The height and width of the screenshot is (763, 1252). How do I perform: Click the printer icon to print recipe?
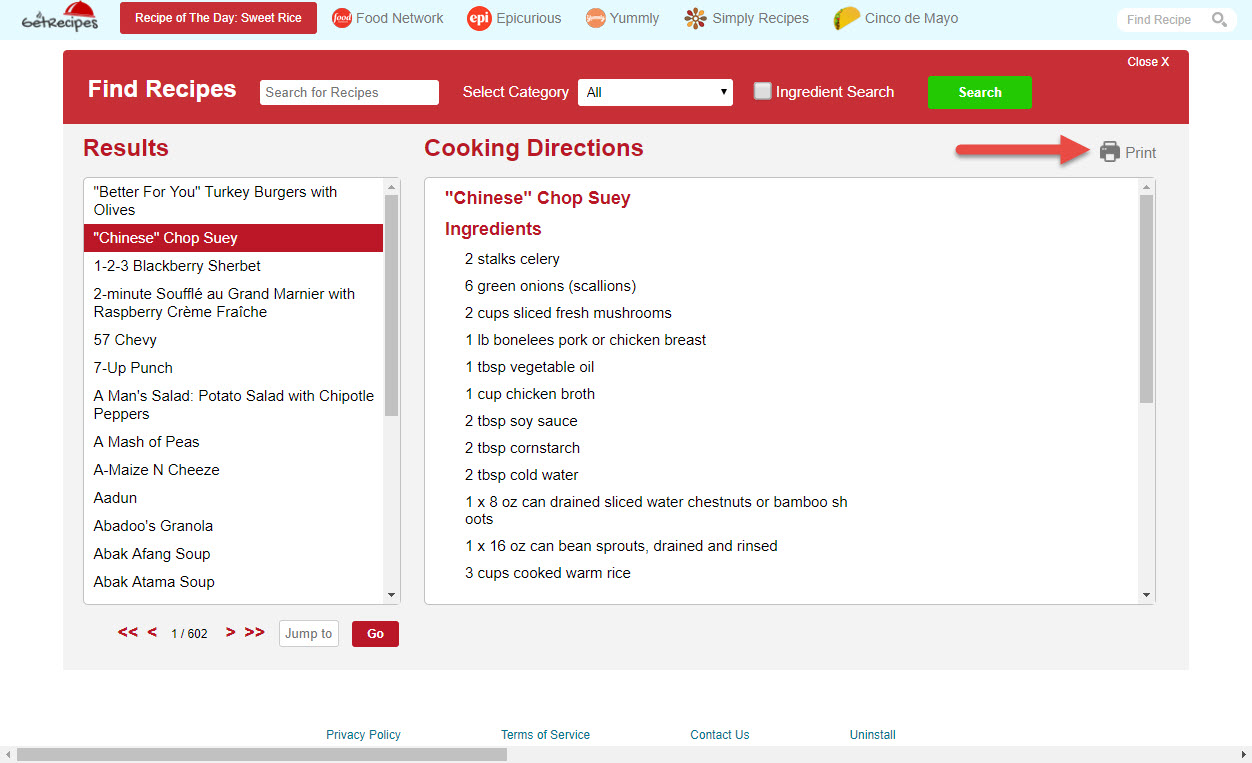(x=1110, y=152)
